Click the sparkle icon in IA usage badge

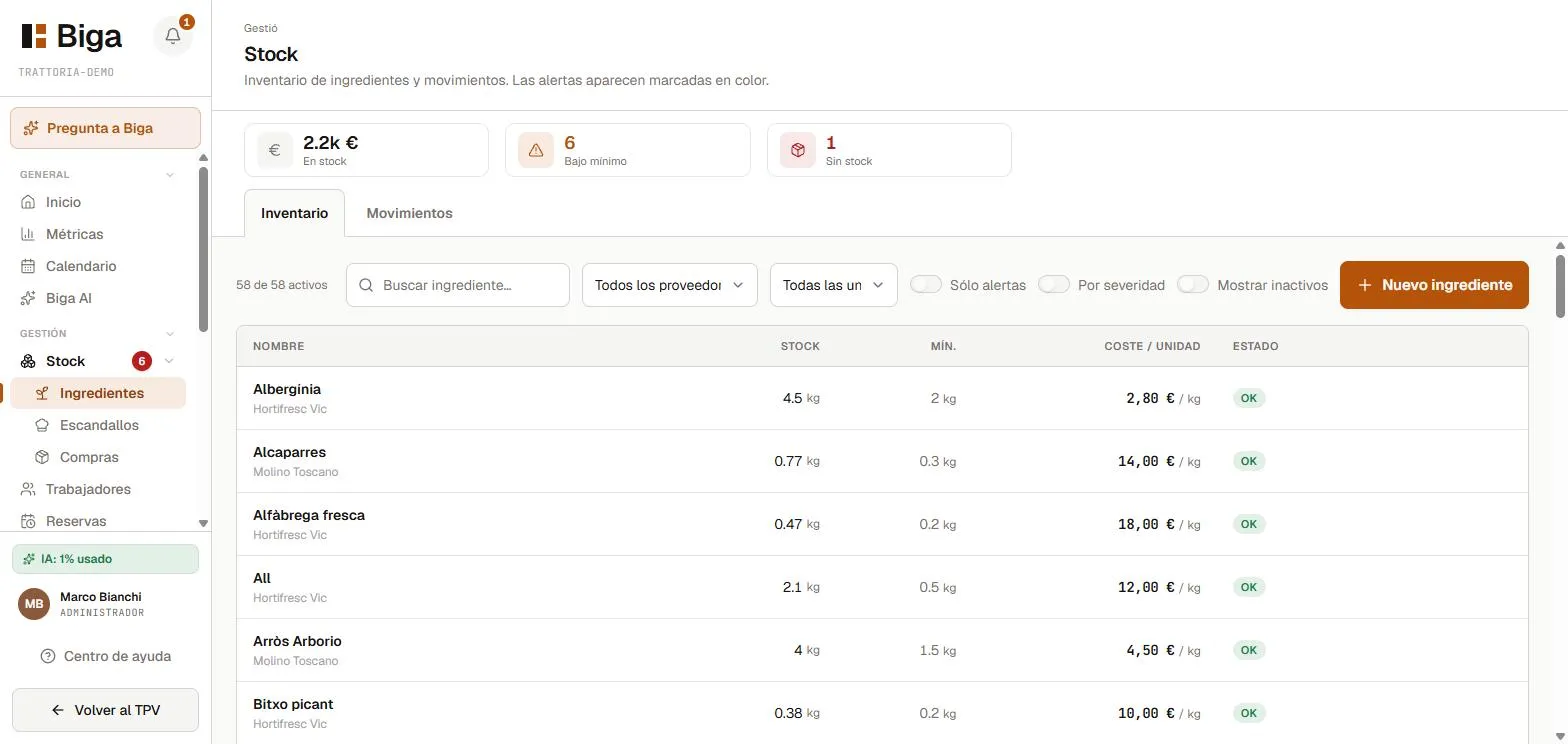point(30,559)
